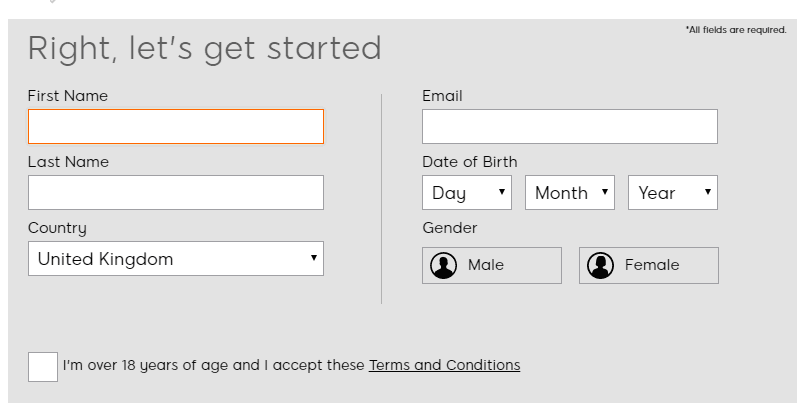Expand the Year of birth dropdown
Screen dimensions: 806x412
[673, 193]
